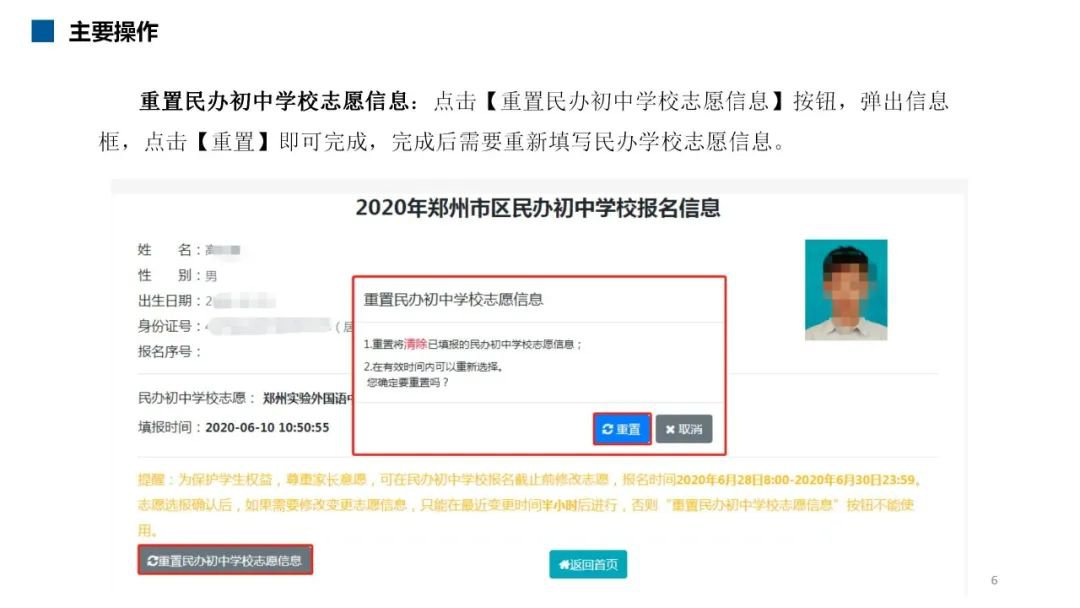Click the refresh icon in the bottom reset button

(x=152, y=560)
